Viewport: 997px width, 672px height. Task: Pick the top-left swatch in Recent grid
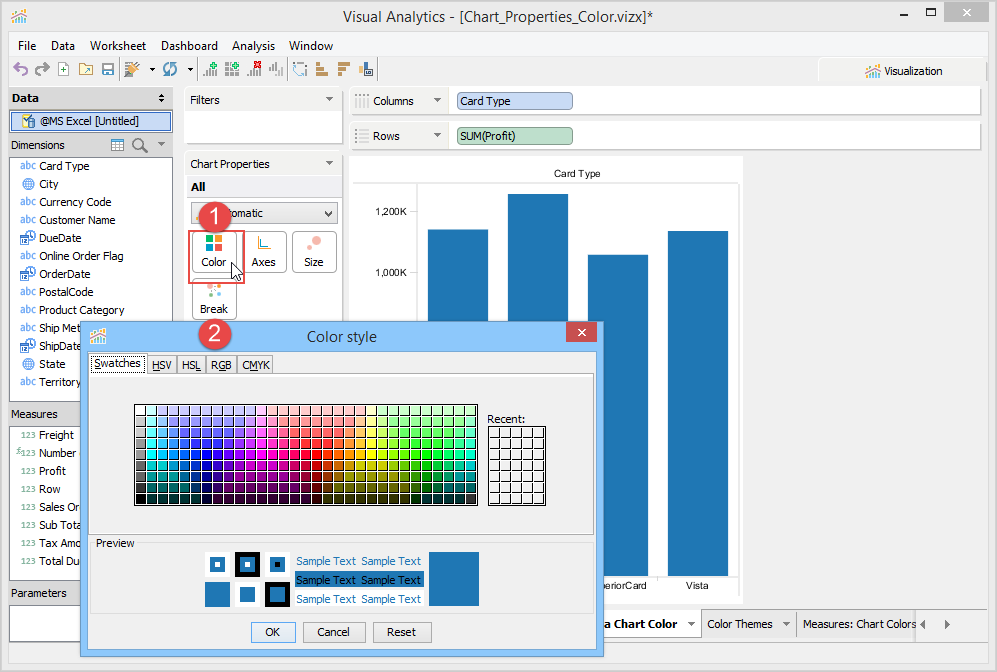[x=494, y=433]
